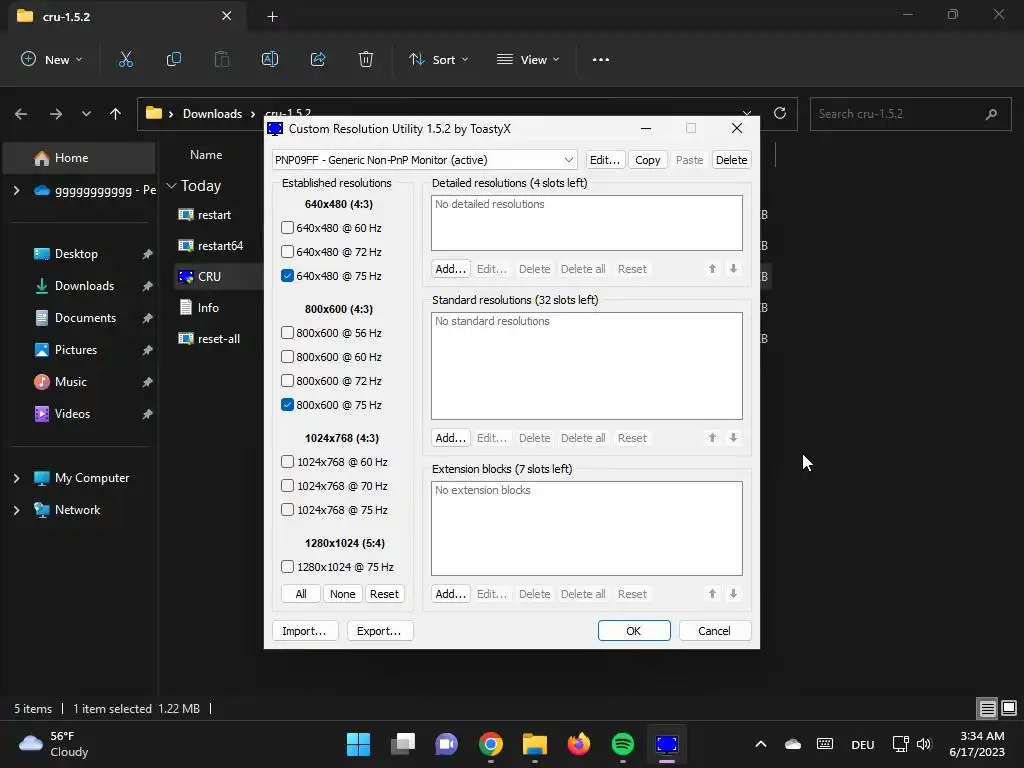
Task: Click the extension blocks move down arrow
Action: (x=733, y=594)
